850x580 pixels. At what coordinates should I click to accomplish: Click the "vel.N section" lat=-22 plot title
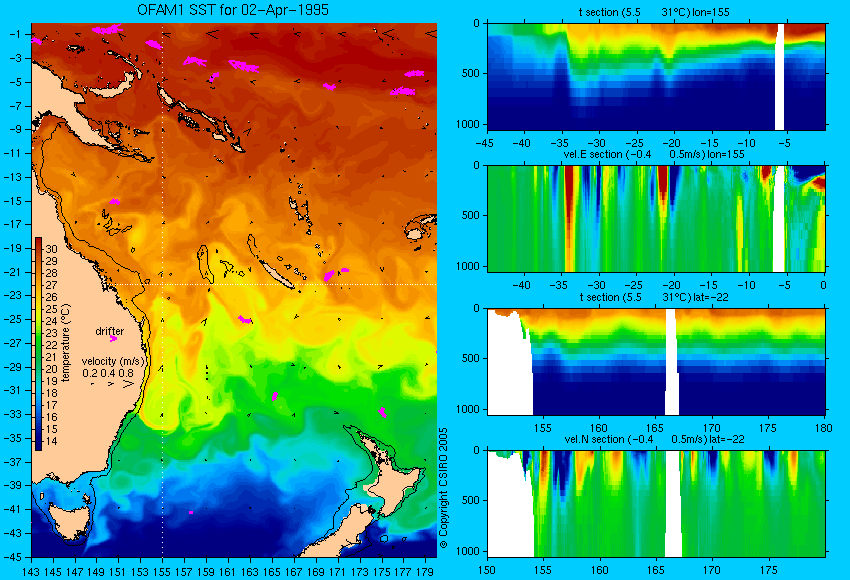(x=654, y=439)
